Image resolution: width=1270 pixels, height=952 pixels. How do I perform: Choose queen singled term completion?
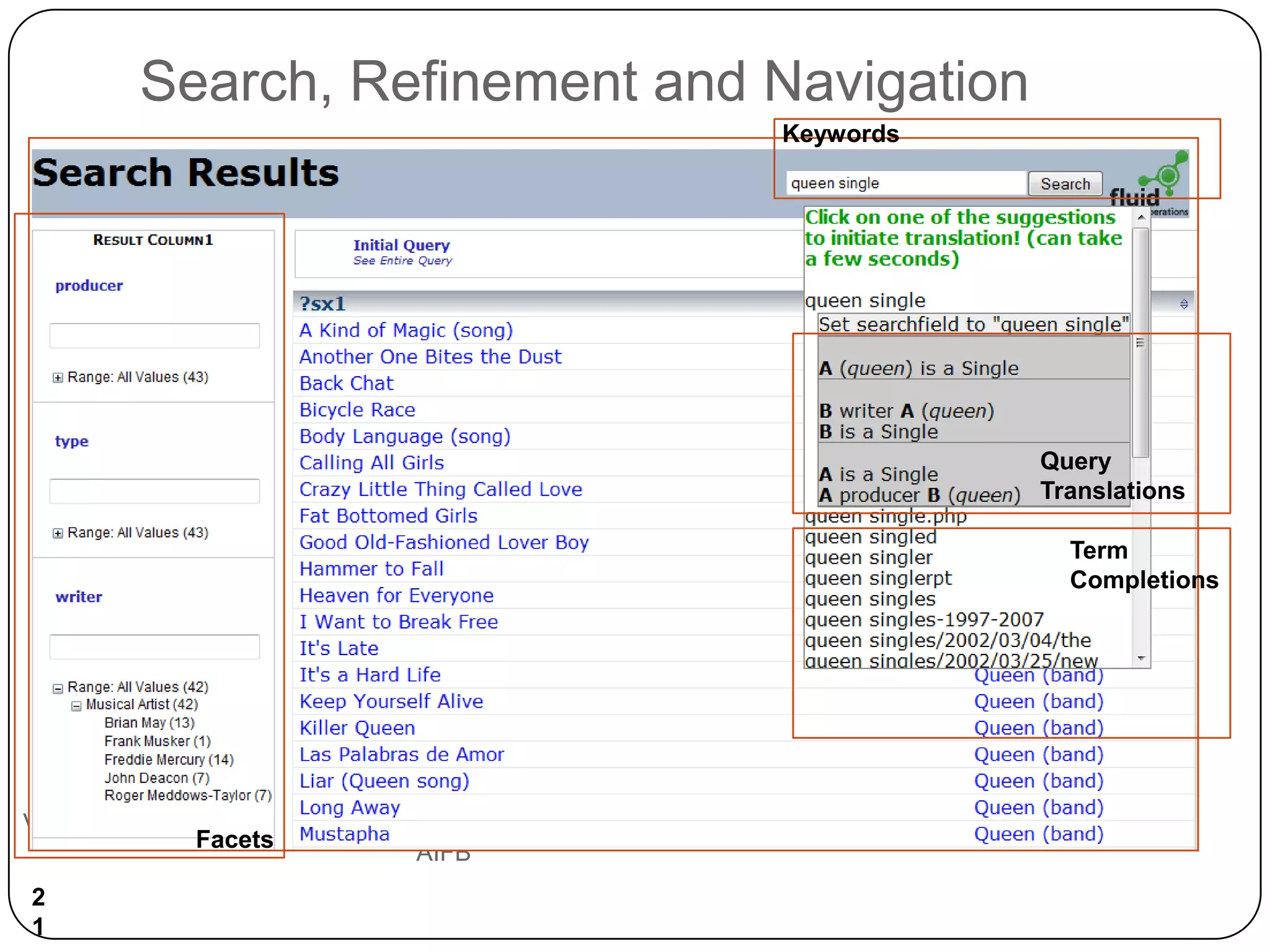pos(871,537)
